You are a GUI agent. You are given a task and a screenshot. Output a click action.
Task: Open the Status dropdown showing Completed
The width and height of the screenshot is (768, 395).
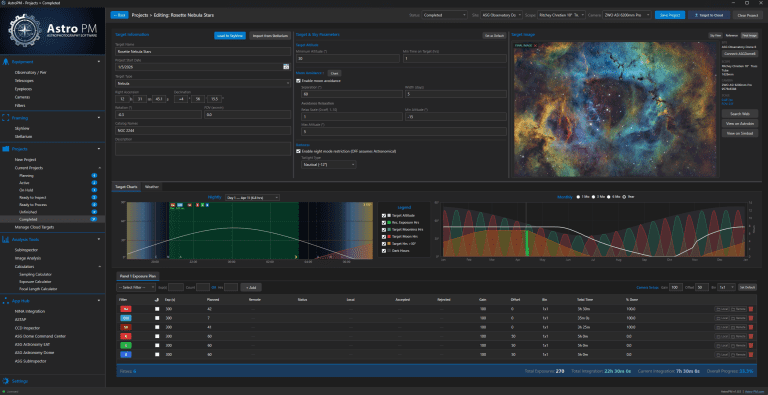tap(445, 15)
